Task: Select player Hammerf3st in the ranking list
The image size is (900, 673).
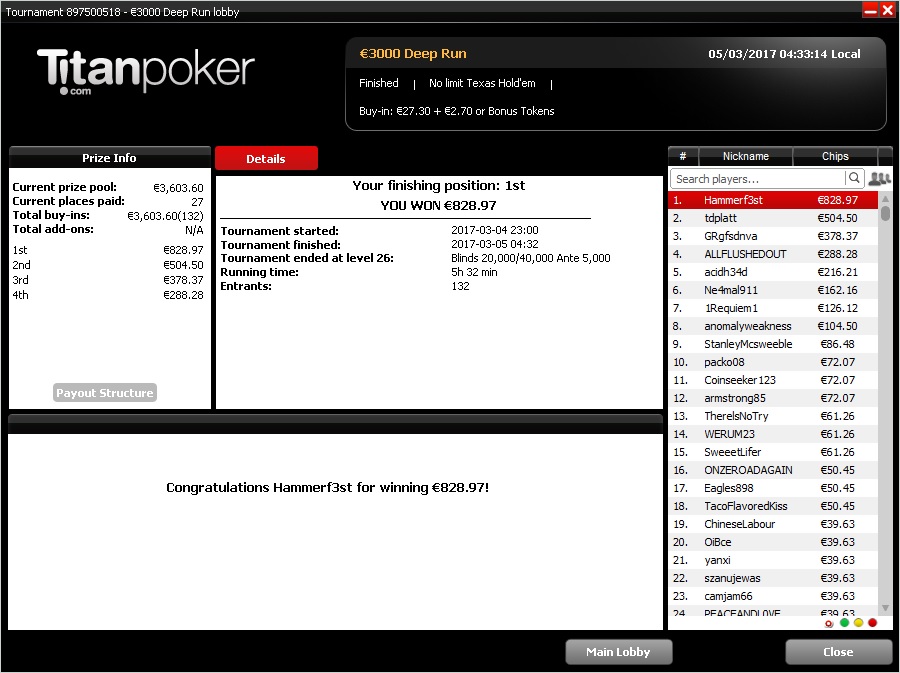Action: point(773,200)
